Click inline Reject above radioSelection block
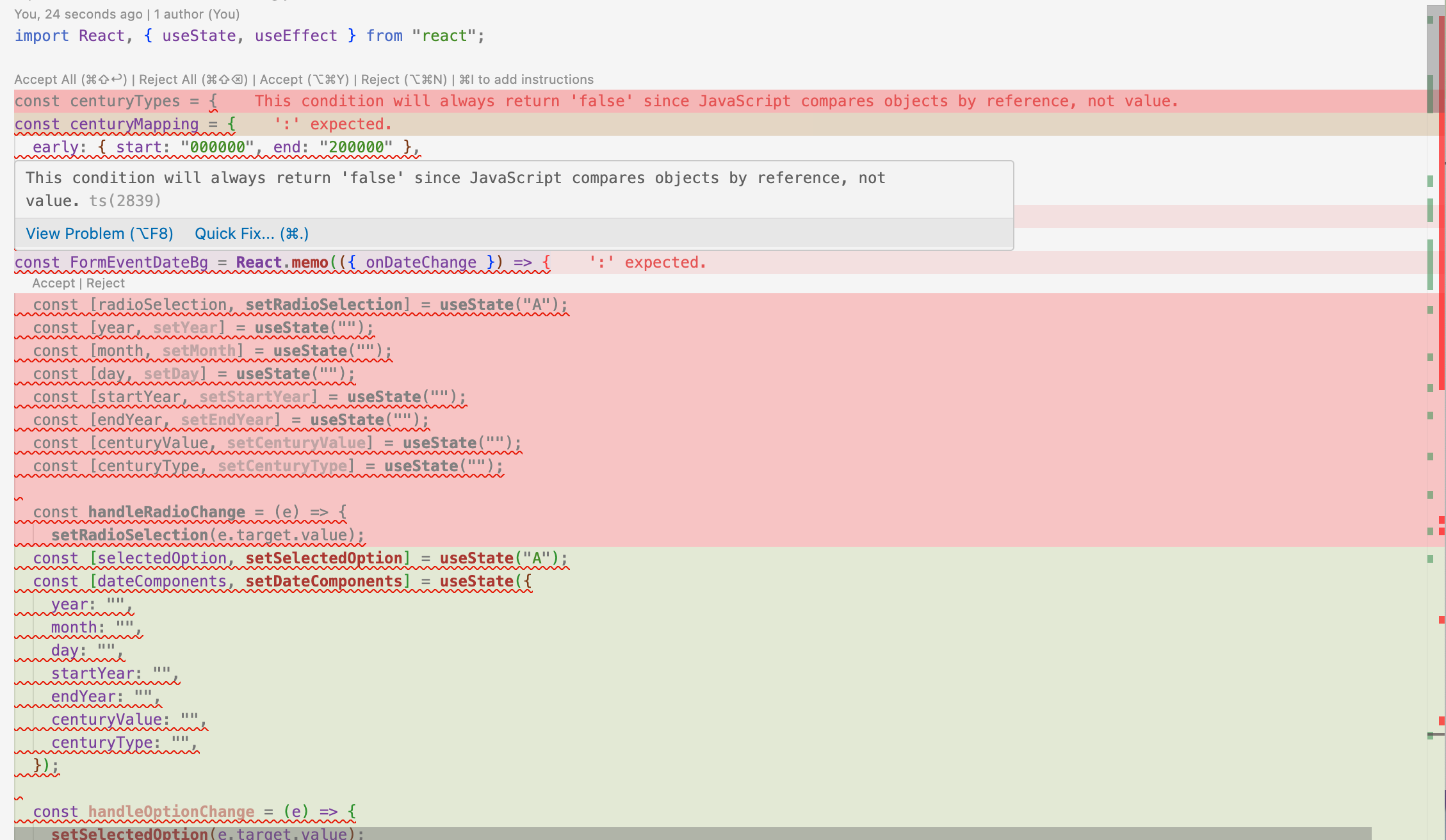This screenshot has width=1446, height=840. click(x=106, y=283)
